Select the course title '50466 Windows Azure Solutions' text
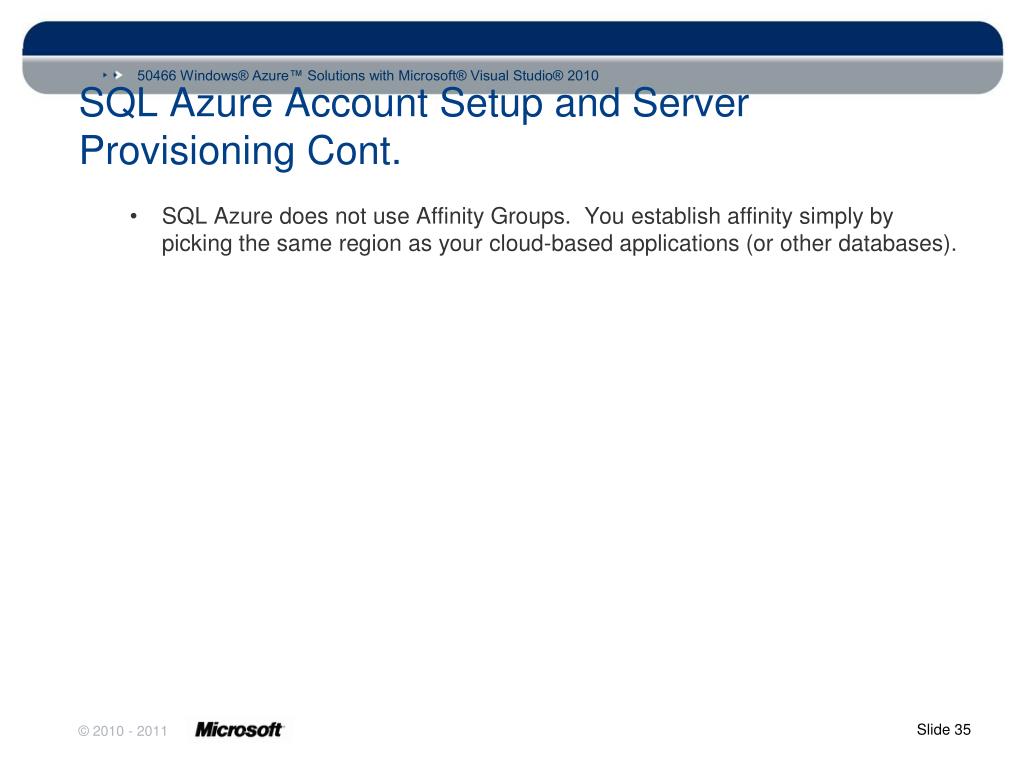 click(368, 75)
